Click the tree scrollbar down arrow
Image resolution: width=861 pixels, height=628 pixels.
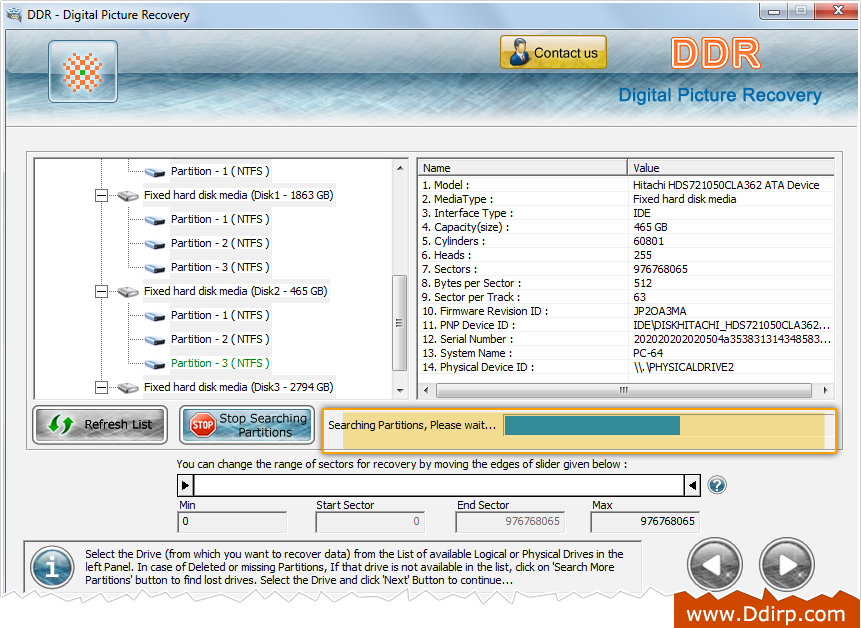[400, 391]
